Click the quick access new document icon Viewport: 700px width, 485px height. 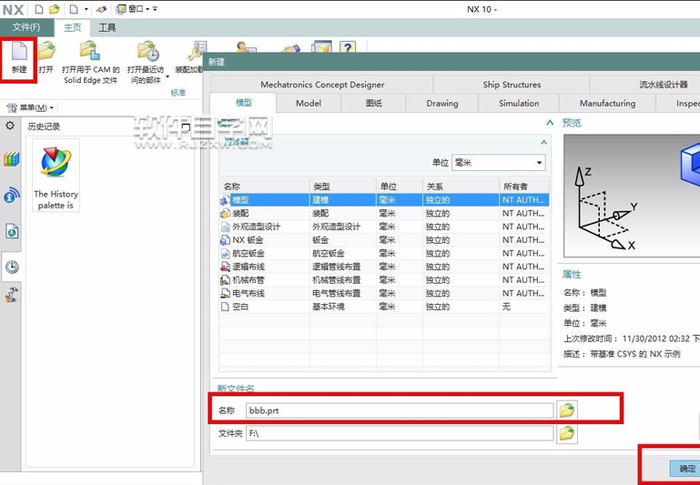[39, 9]
